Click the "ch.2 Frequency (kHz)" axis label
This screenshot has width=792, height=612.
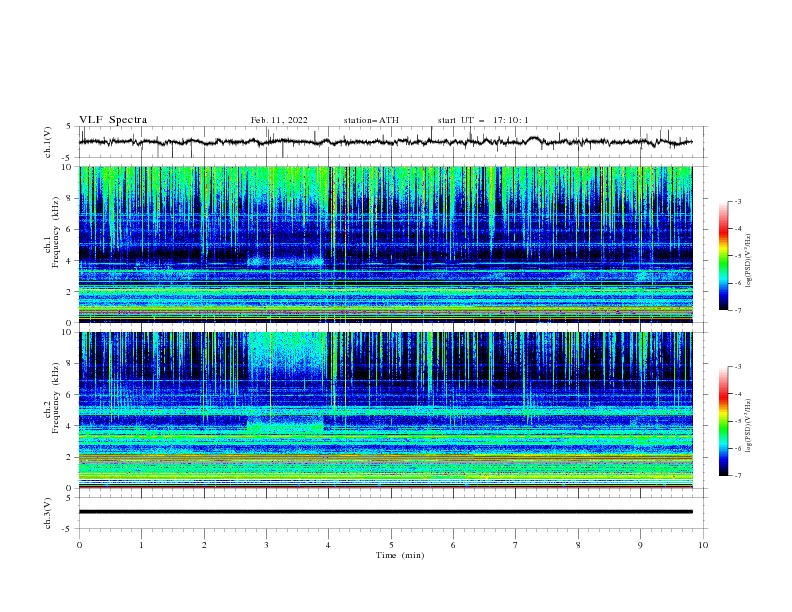tap(52, 398)
